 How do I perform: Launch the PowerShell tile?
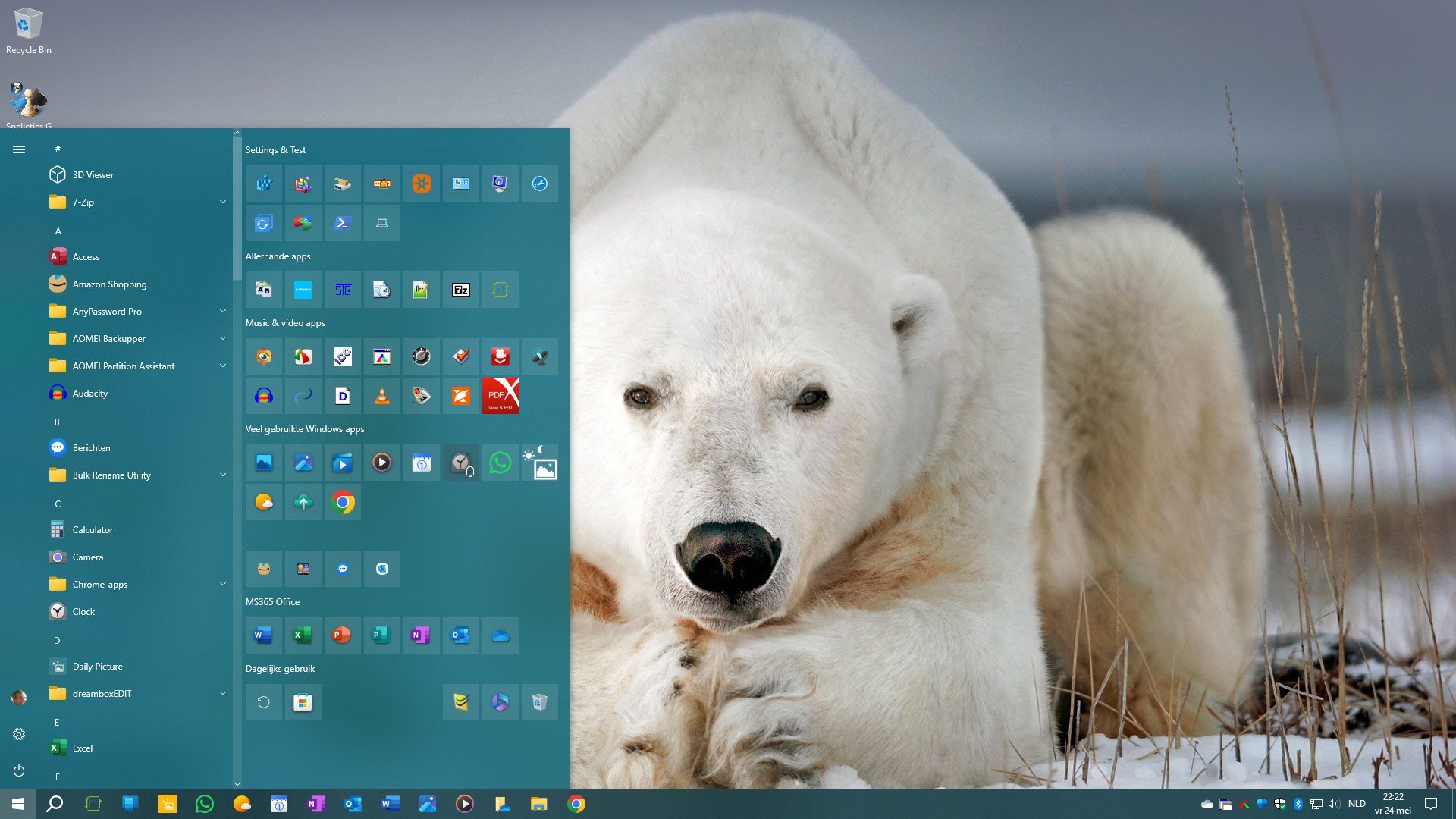tap(343, 223)
